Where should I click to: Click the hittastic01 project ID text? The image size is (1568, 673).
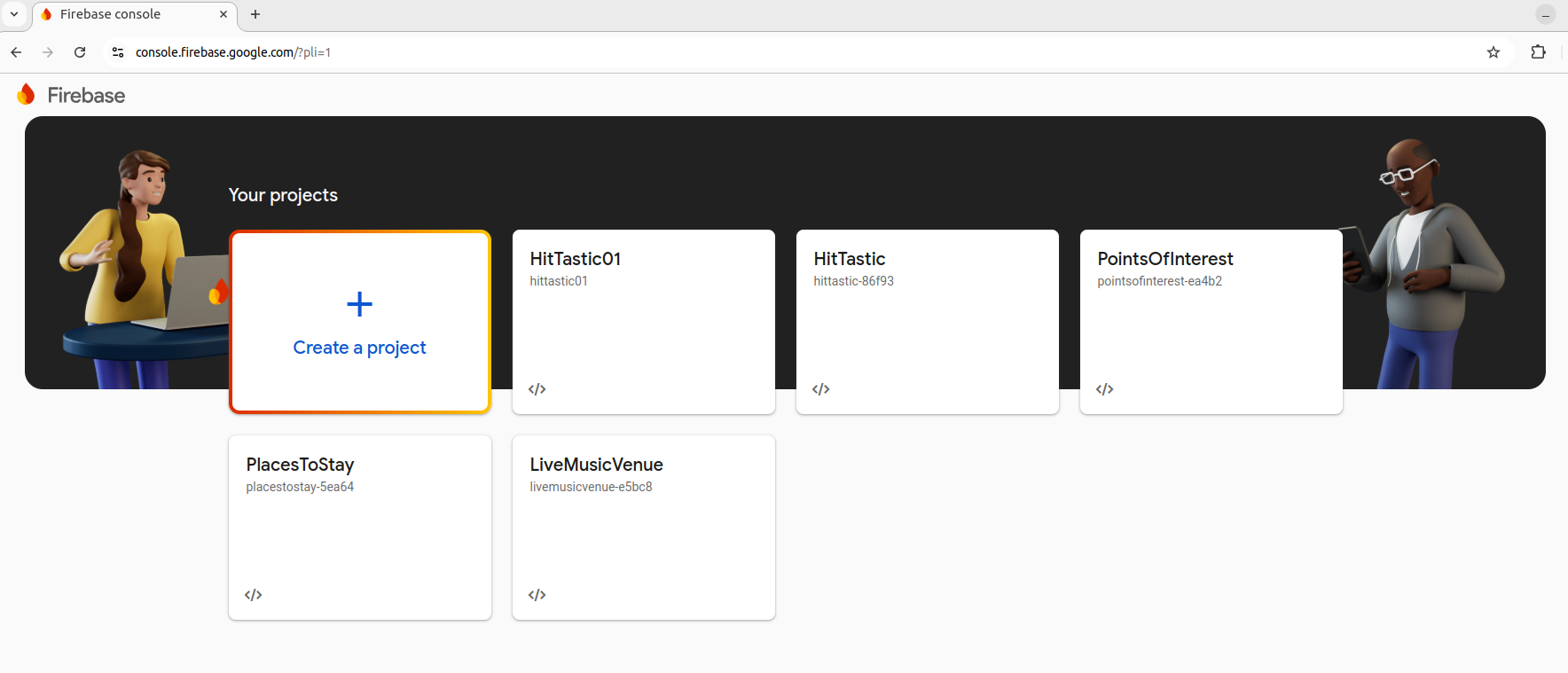point(559,281)
